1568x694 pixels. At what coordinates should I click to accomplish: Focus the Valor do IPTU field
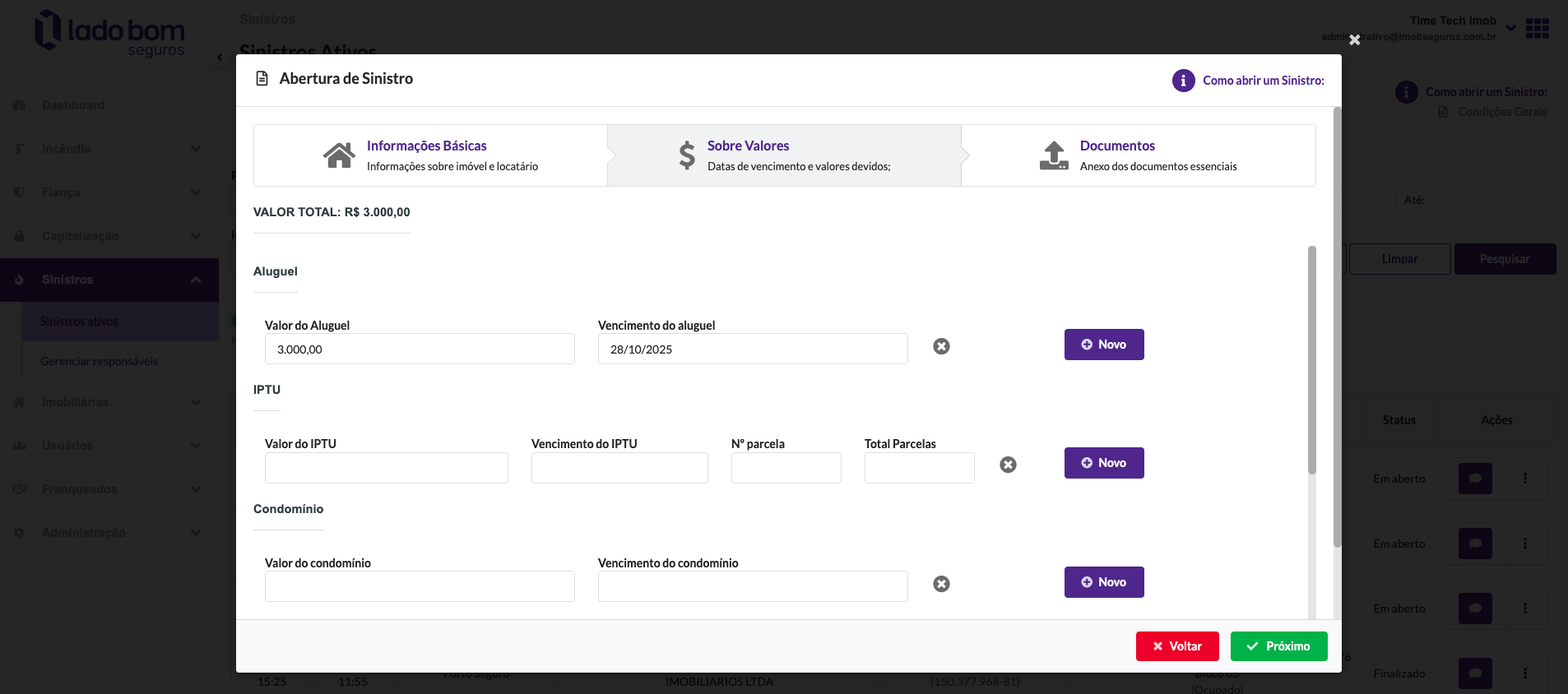coord(387,468)
